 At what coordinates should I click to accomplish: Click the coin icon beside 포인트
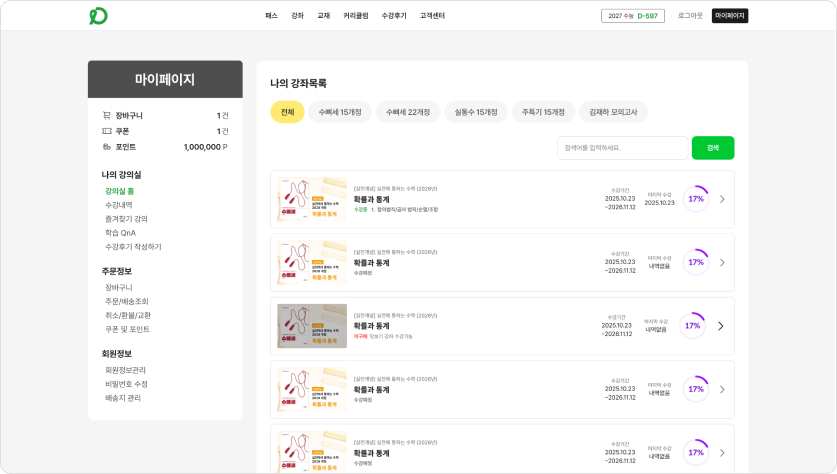click(107, 147)
